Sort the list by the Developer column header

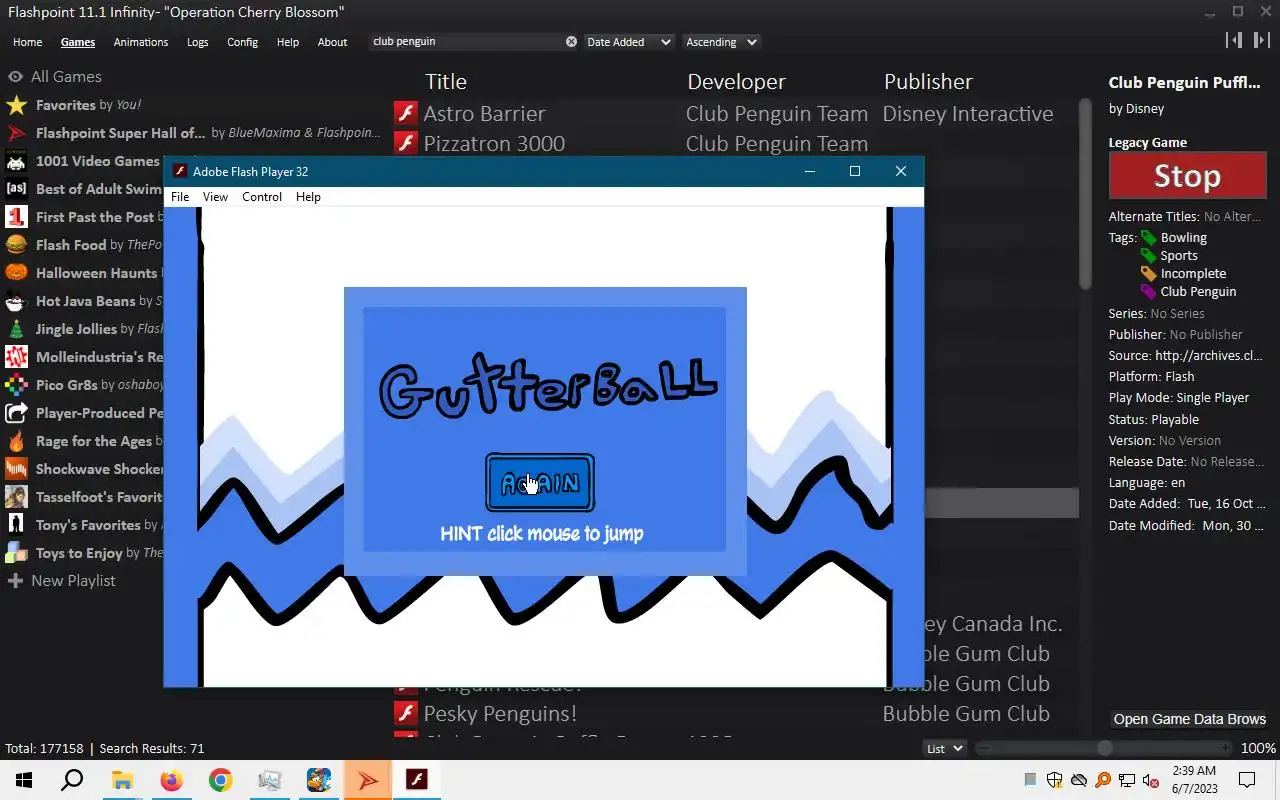pyautogui.click(x=736, y=82)
